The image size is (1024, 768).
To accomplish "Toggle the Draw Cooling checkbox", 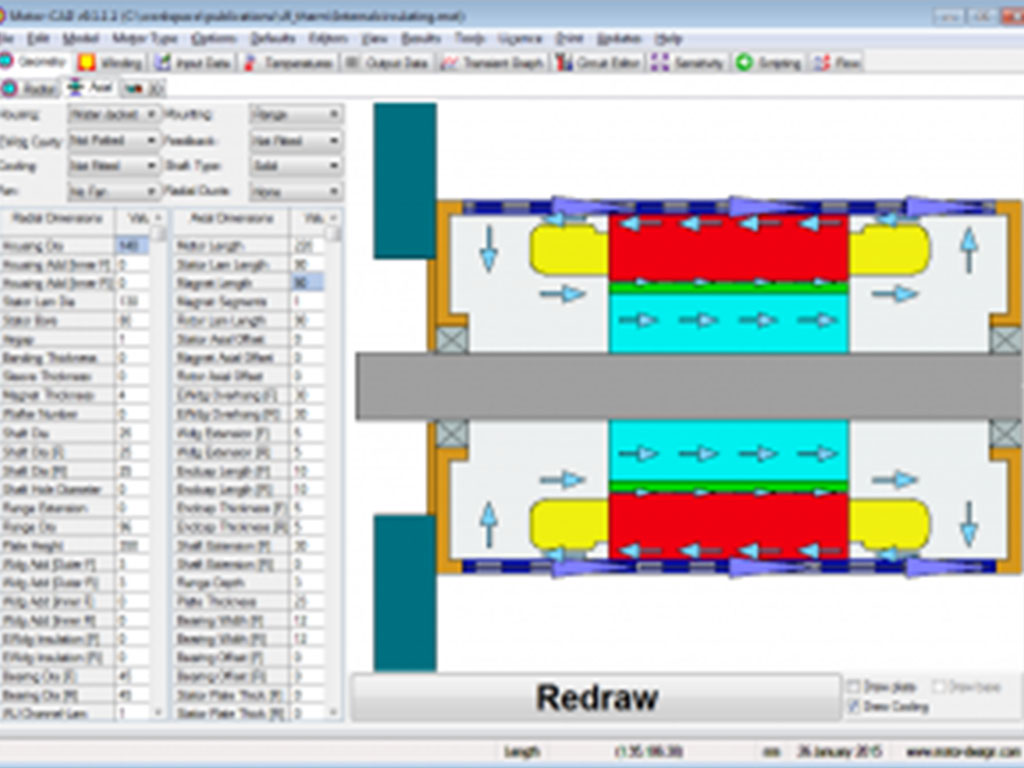I will coord(853,707).
